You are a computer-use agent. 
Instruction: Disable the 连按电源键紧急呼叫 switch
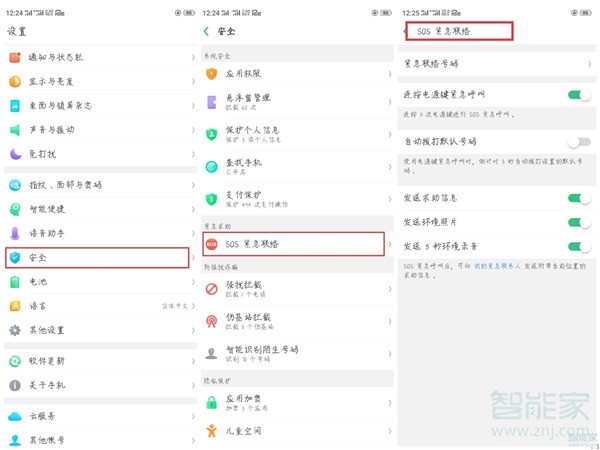click(x=578, y=95)
